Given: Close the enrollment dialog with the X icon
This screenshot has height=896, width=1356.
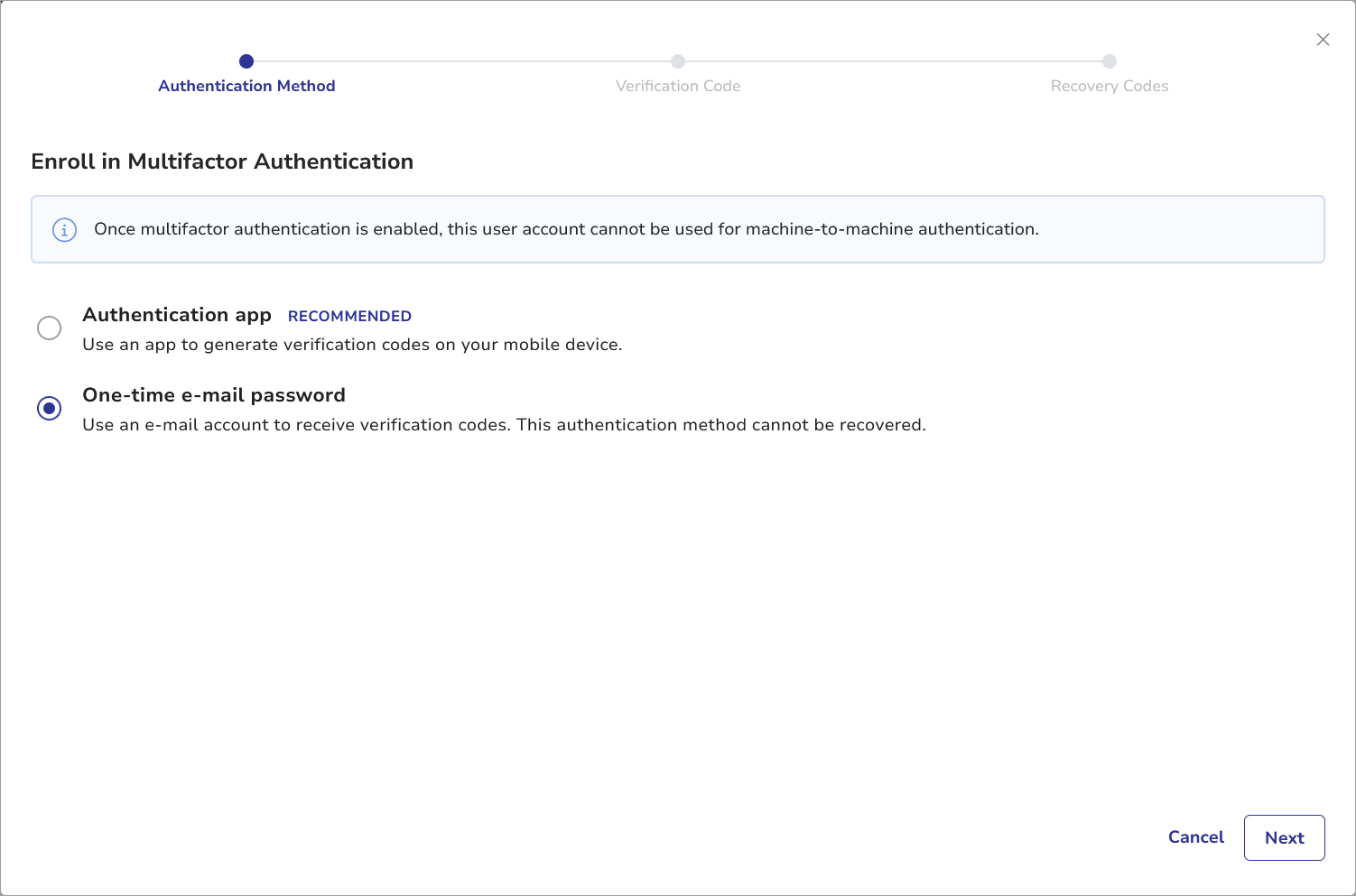Looking at the screenshot, I should pyautogui.click(x=1323, y=40).
